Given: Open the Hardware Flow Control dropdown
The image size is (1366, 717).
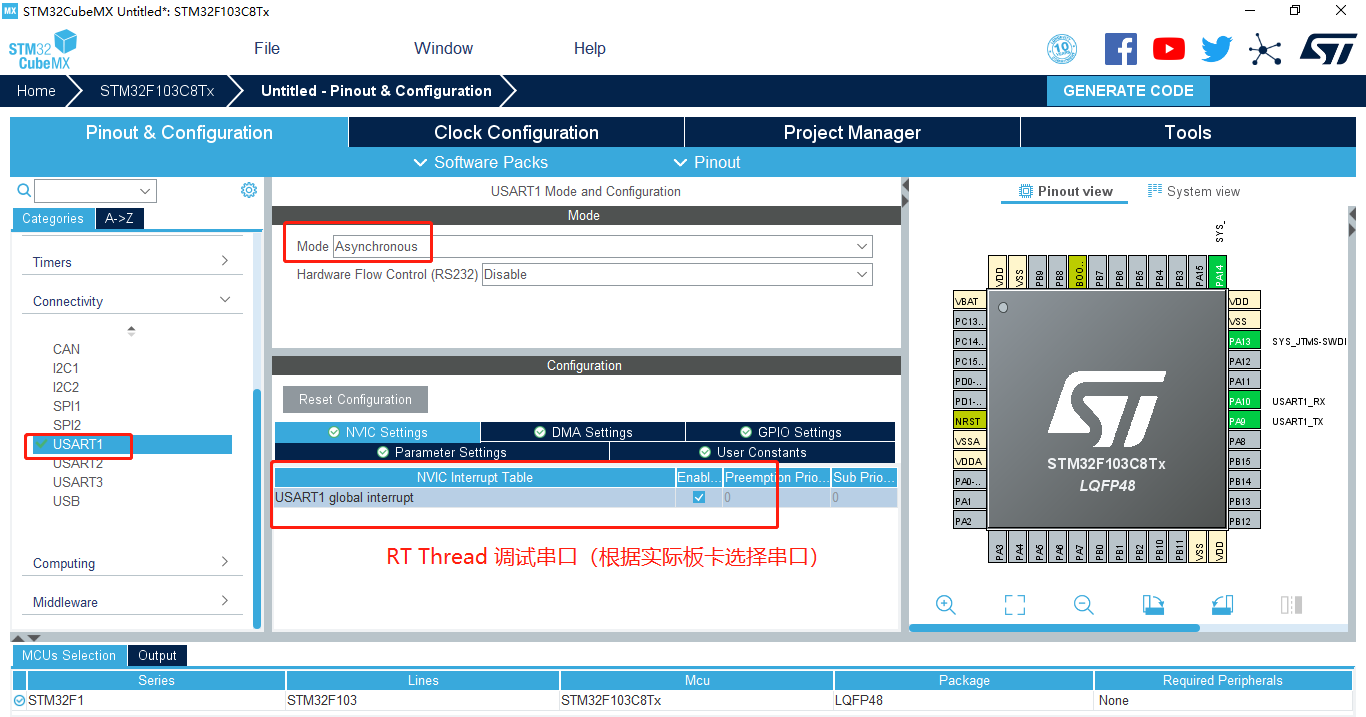Looking at the screenshot, I should [x=677, y=274].
